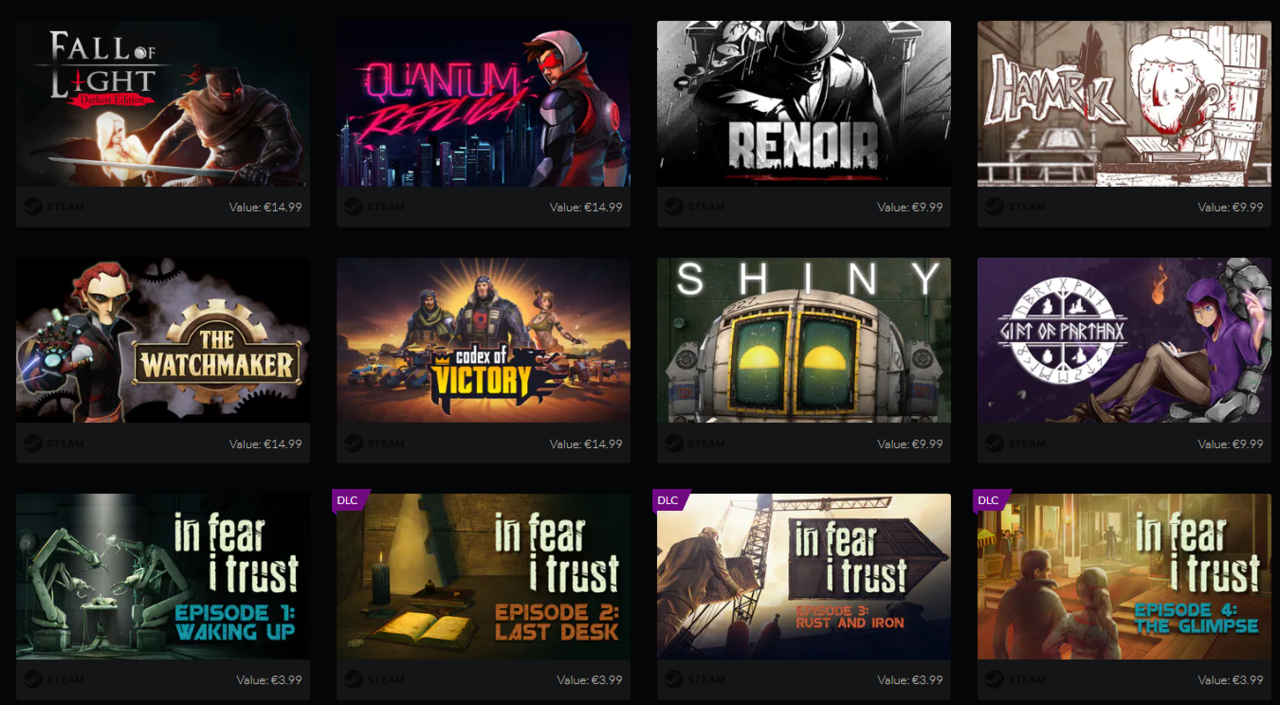The width and height of the screenshot is (1280, 705).
Task: Click the Steam logo beneath Gift of Parthax
Action: pos(994,443)
